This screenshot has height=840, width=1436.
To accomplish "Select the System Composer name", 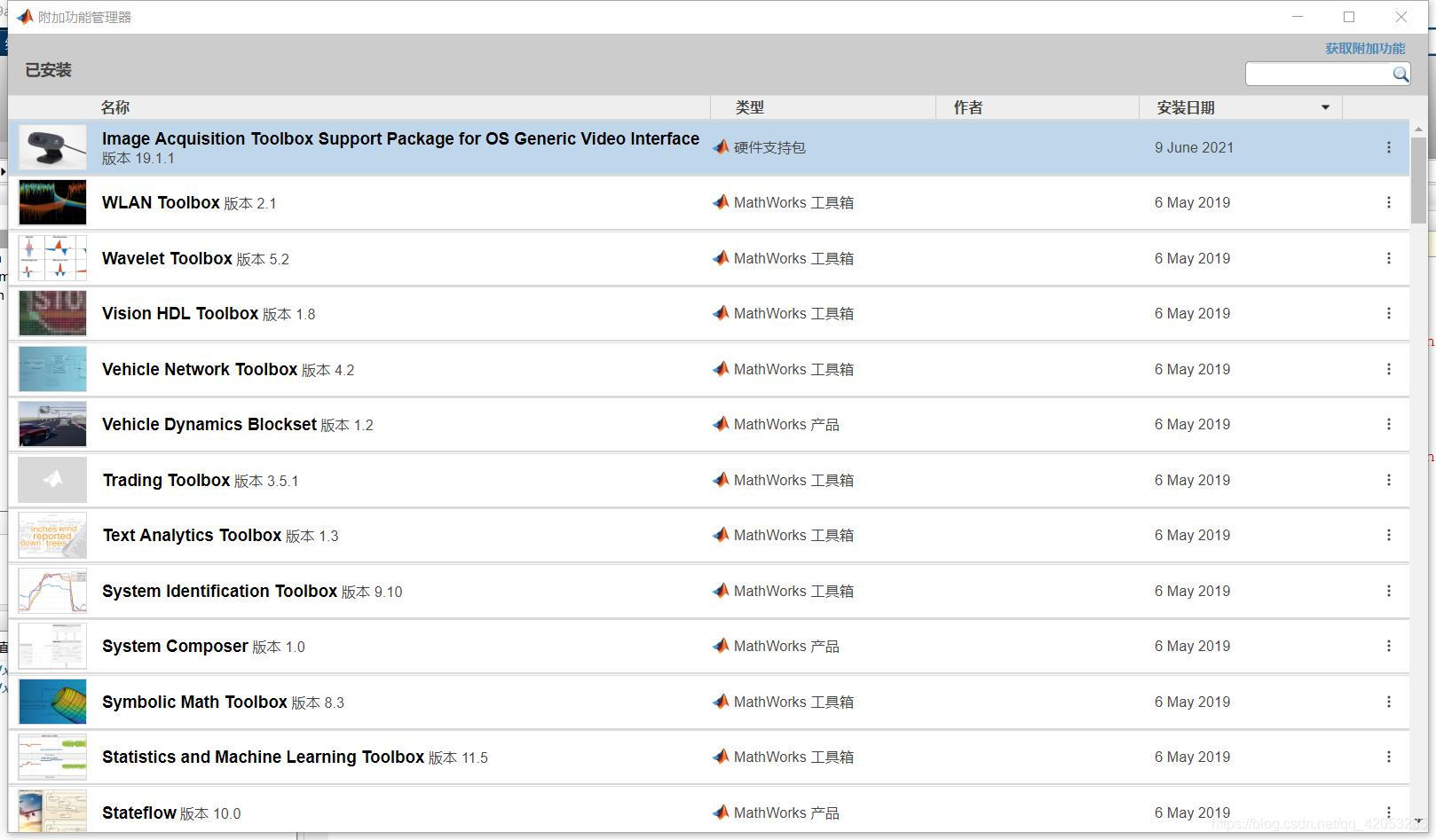I will click(175, 646).
